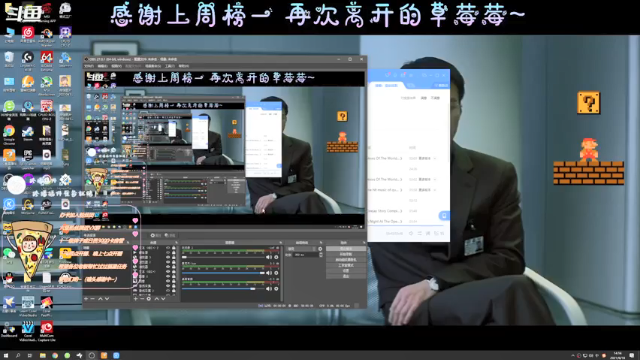This screenshot has width=640, height=360.
Task: Remove selected source with the minus icon
Action: (142, 299)
